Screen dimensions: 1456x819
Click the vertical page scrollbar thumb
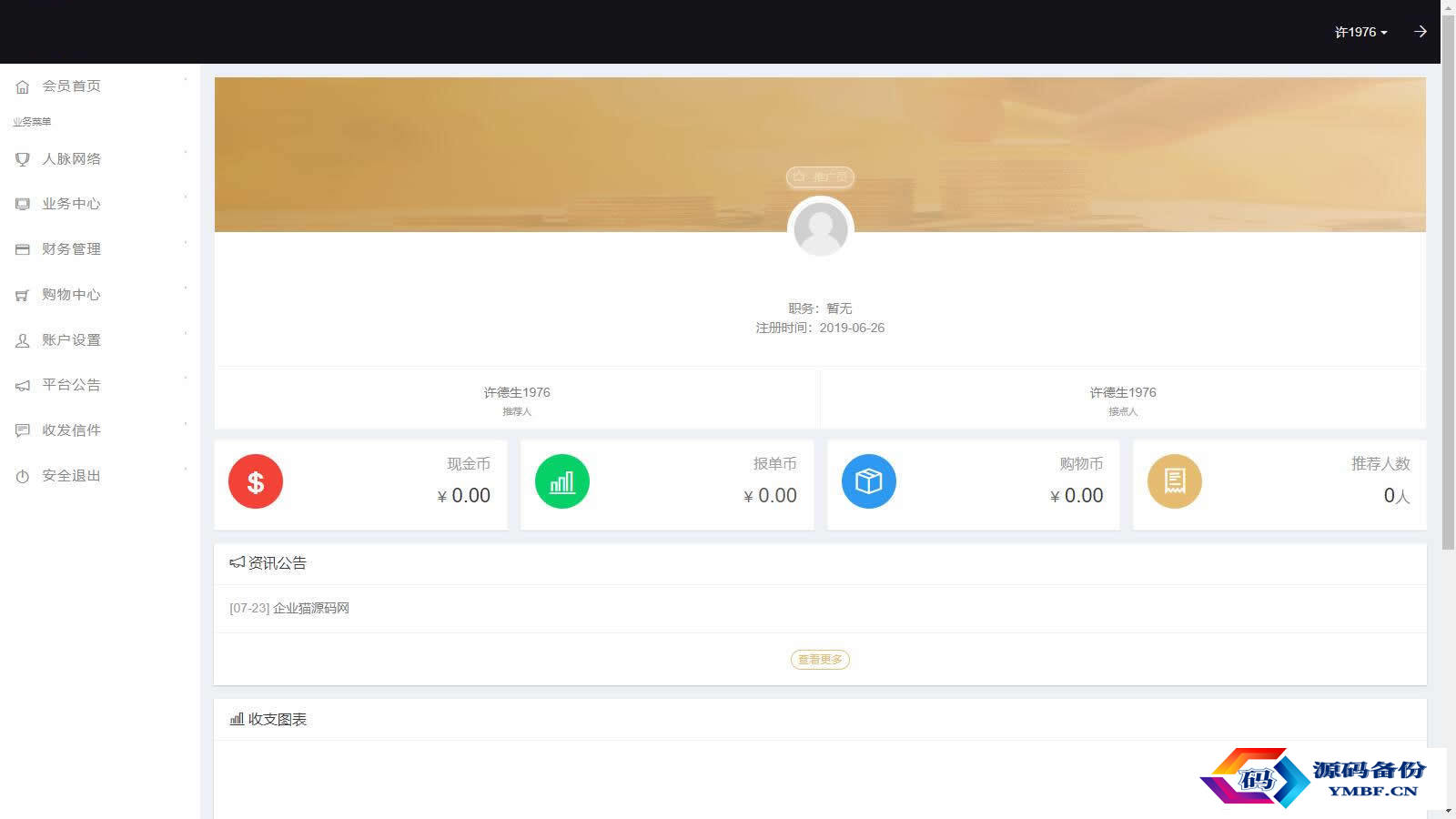1448,284
